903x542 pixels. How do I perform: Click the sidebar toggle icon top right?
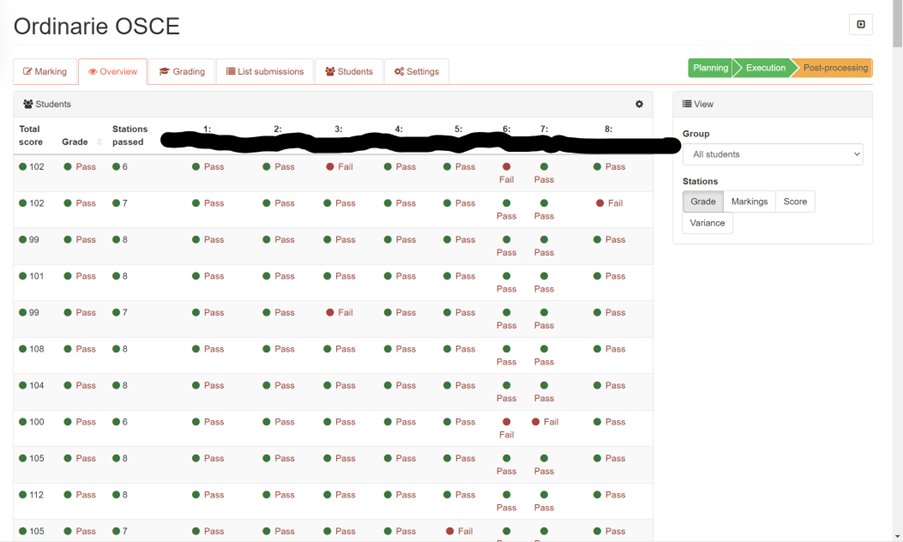(861, 24)
